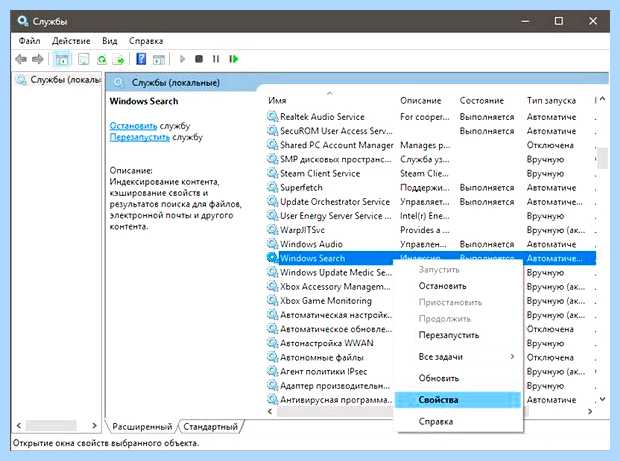Select the SMP дисковых пространс... row

point(431,159)
